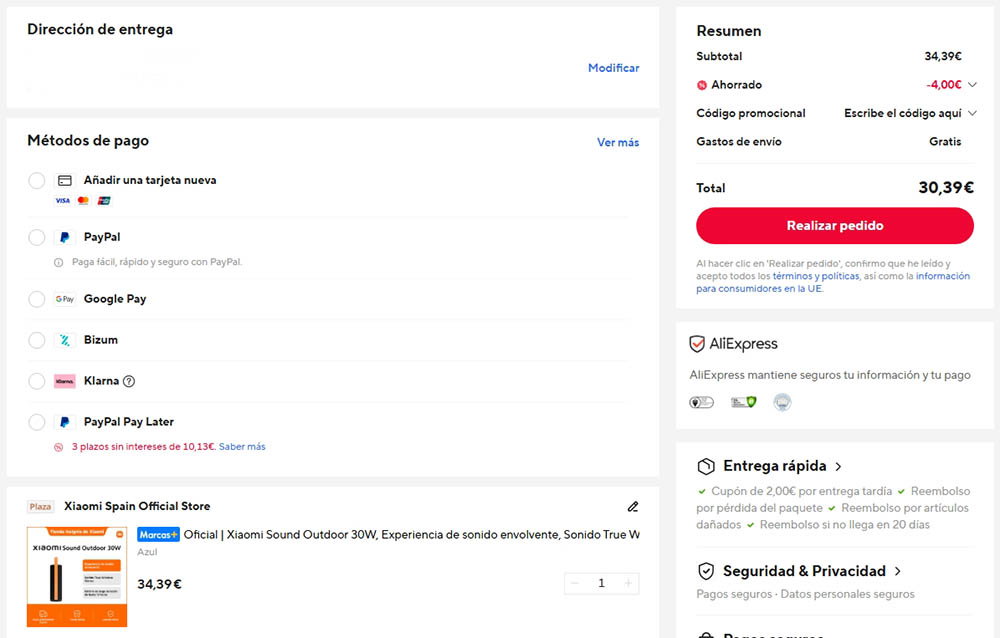Click the credit card icon

[x=64, y=181]
